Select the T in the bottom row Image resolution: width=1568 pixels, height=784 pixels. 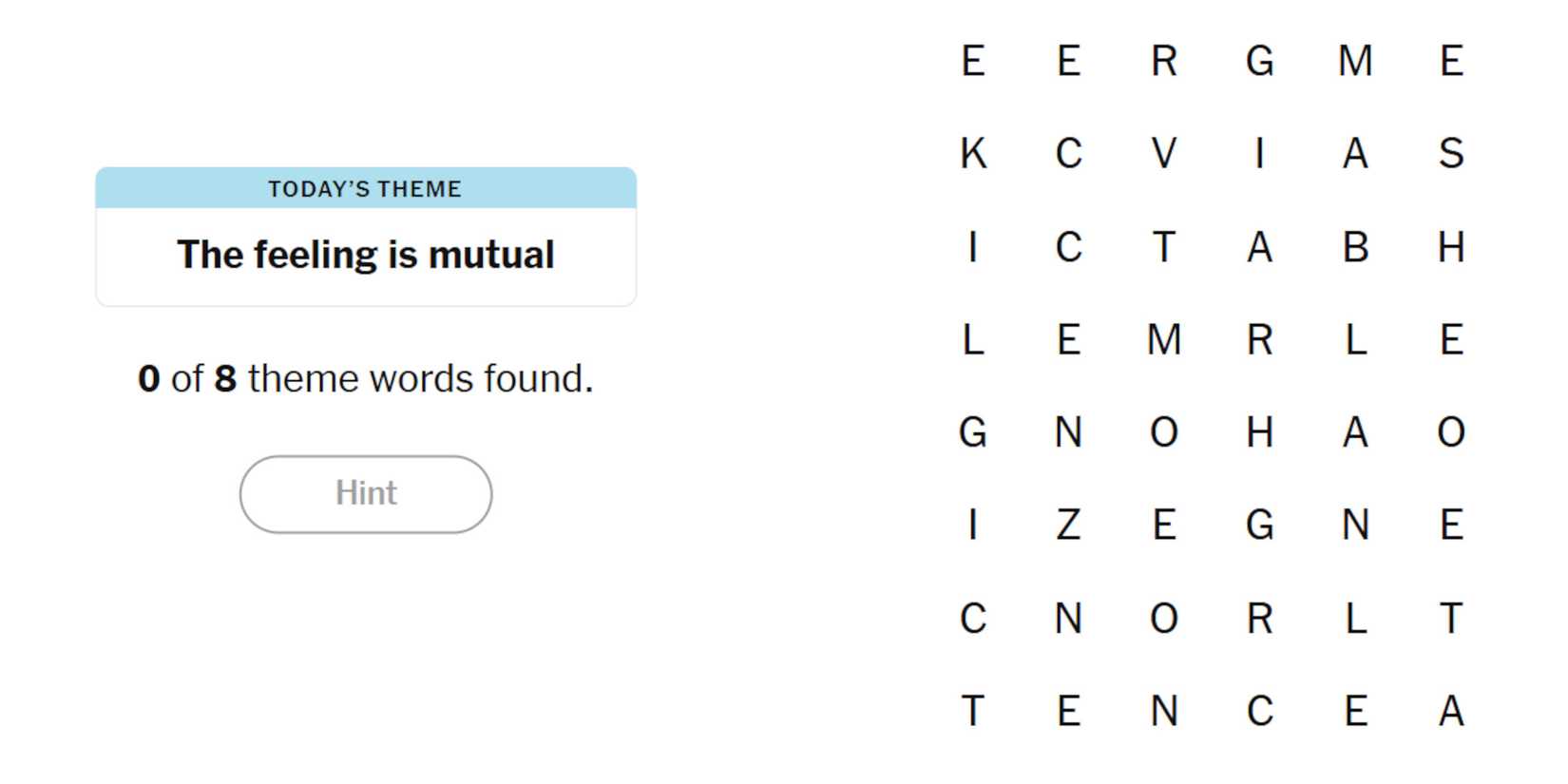972,711
